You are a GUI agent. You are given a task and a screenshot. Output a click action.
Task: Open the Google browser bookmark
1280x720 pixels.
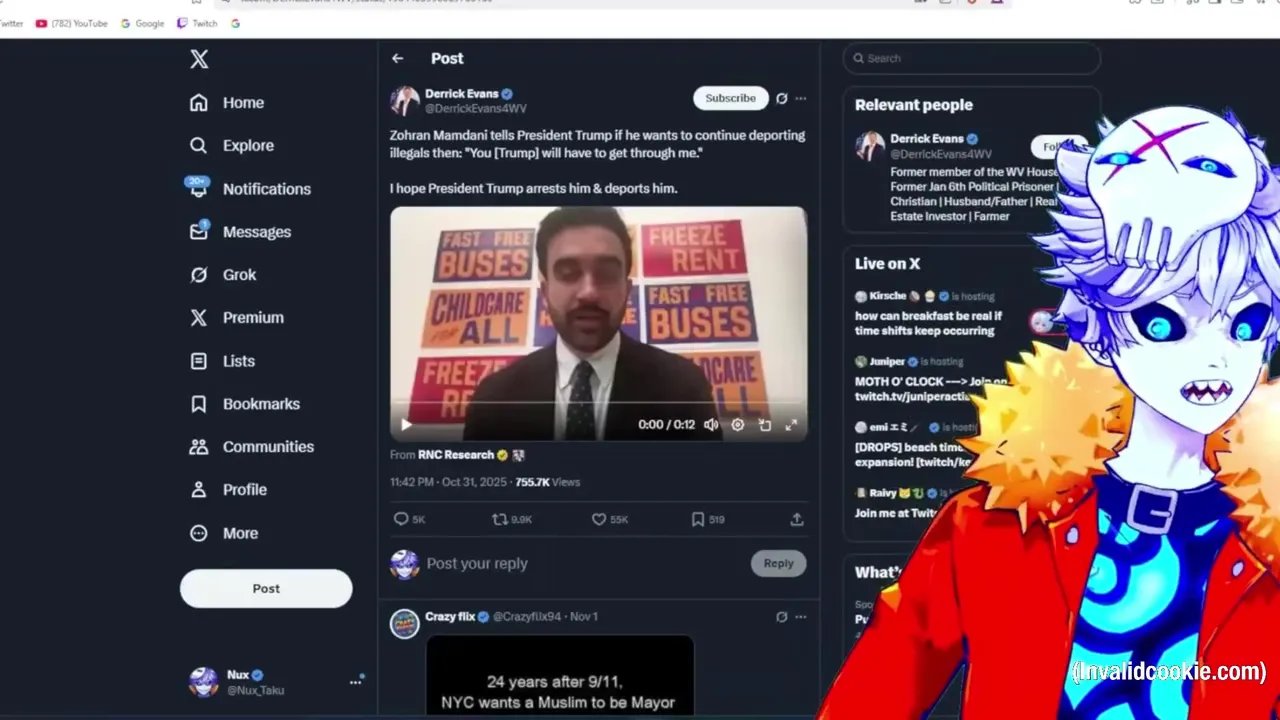pyautogui.click(x=142, y=24)
